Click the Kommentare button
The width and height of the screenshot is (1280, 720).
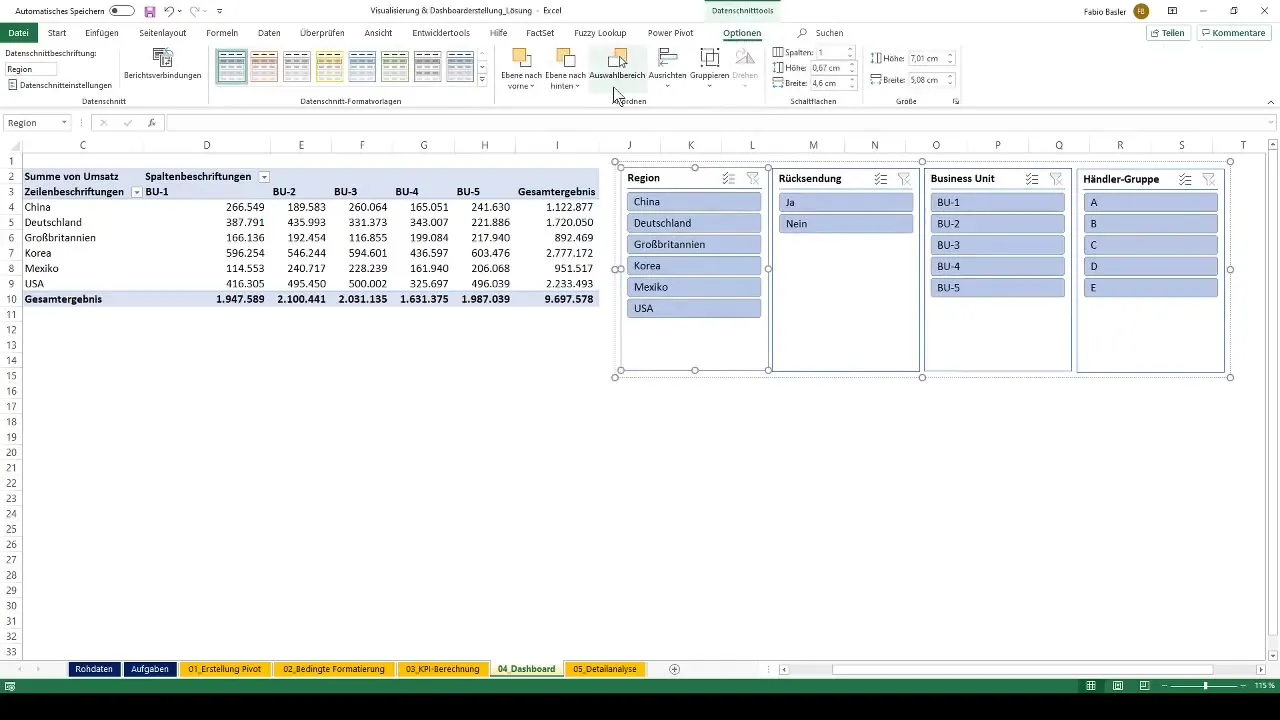[x=1234, y=33]
